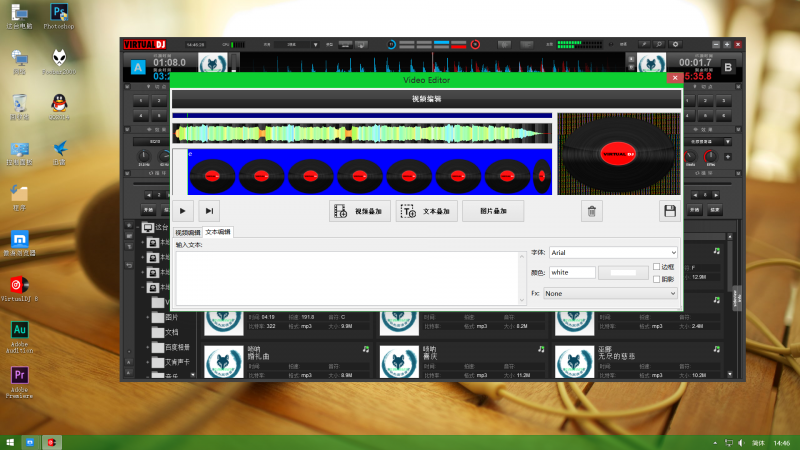The image size is (800, 450).
Task: Open the Adobe Audition desktop icon
Action: pos(19,335)
